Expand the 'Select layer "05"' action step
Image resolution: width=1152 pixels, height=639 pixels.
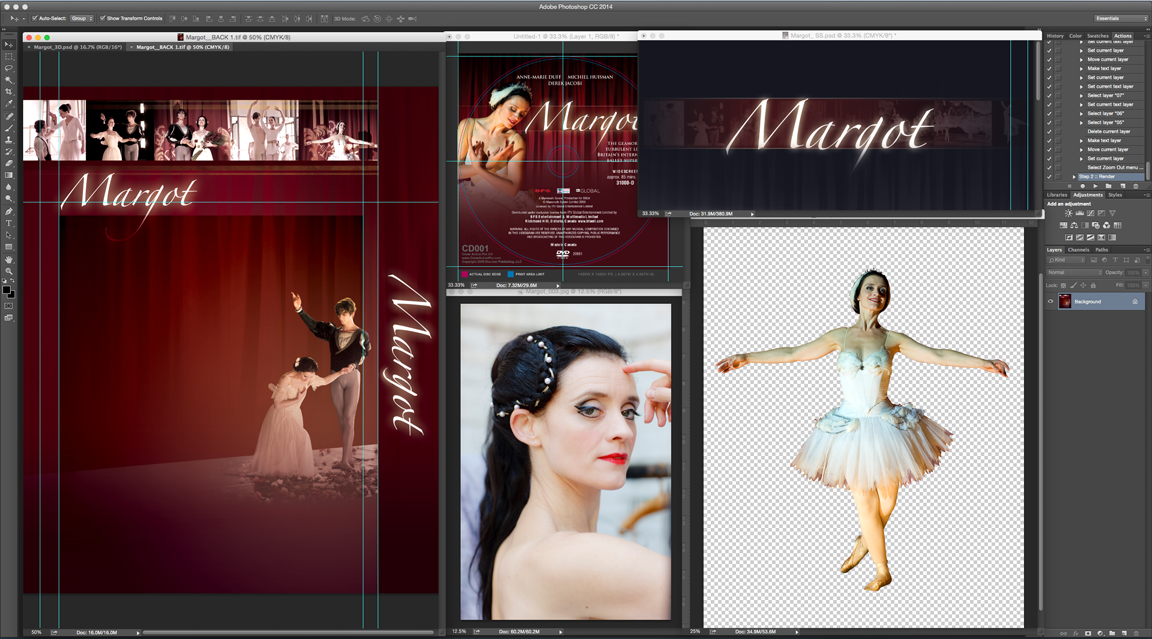(x=1081, y=123)
